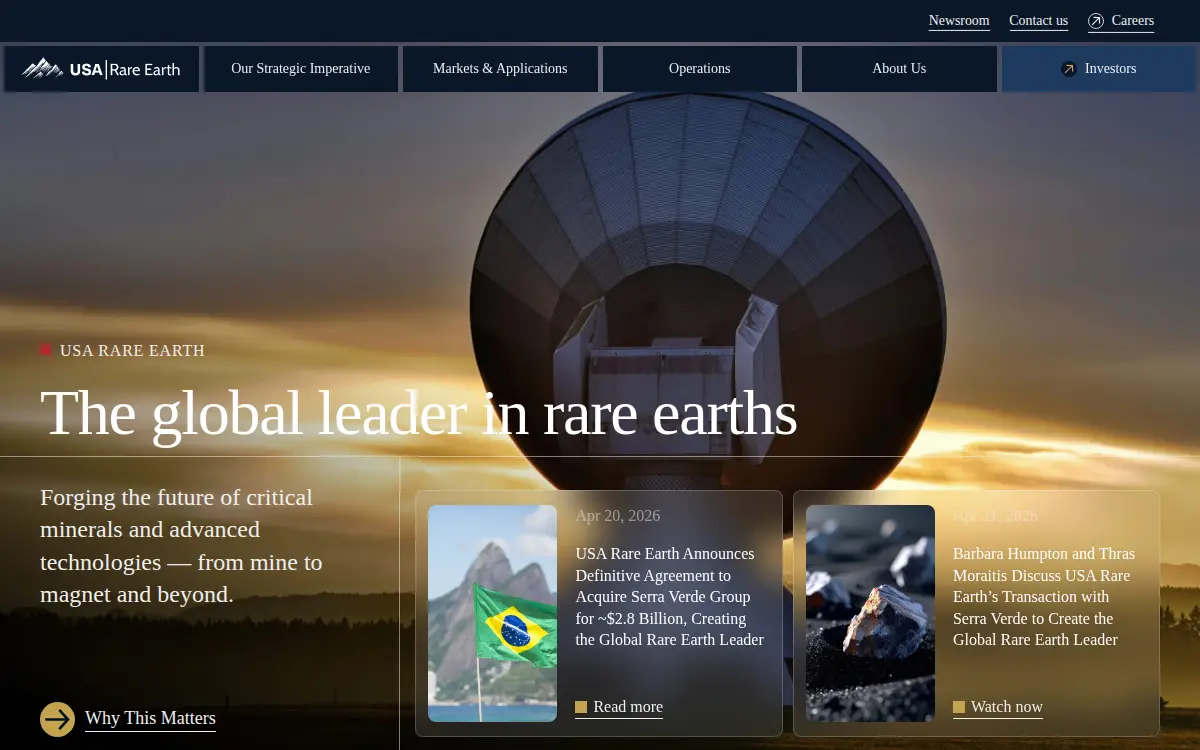
Task: Open the Serra Verde agreement headline
Action: point(670,597)
